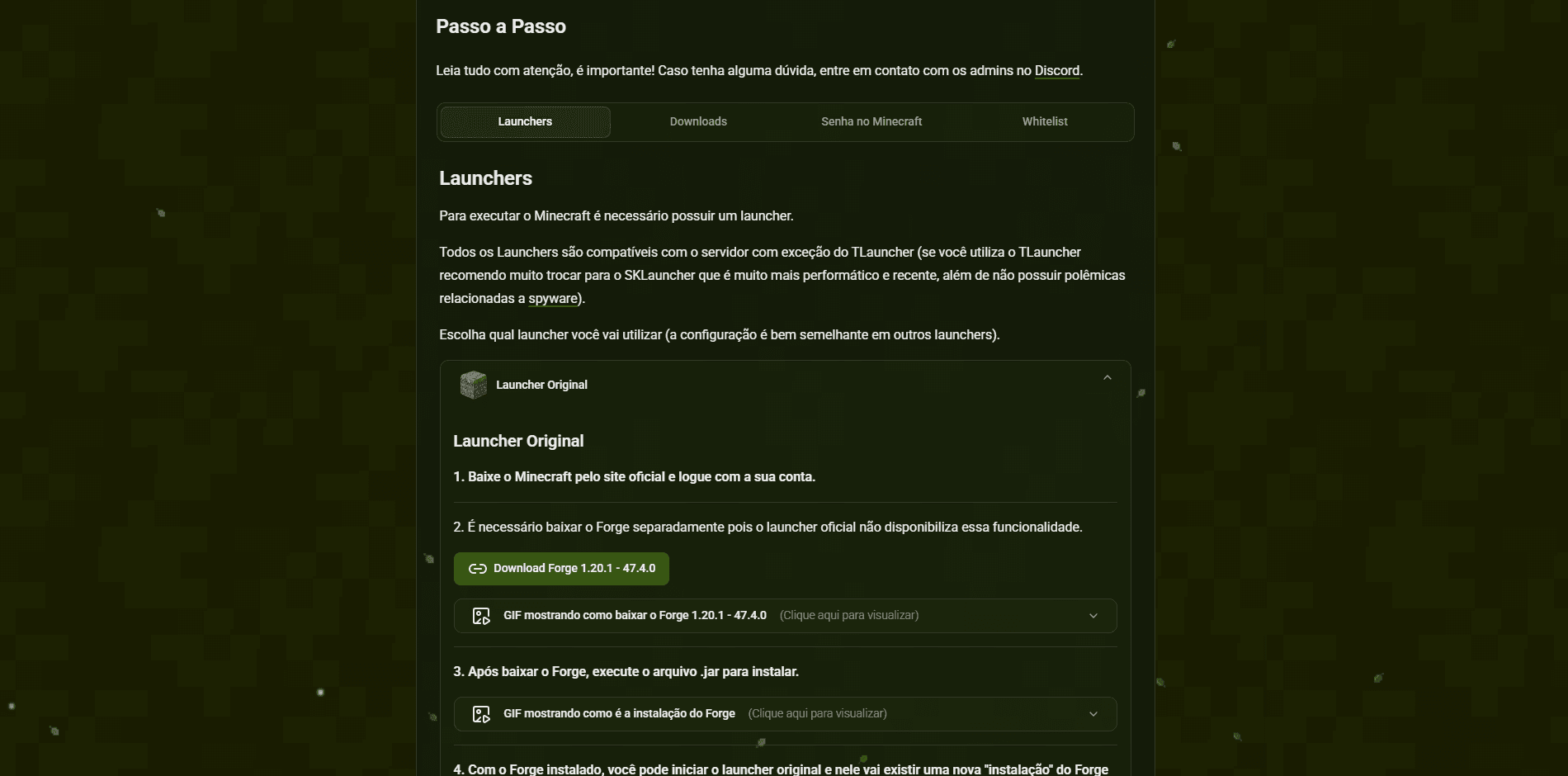Click the Launcher Original accordion header

pyautogui.click(x=784, y=385)
